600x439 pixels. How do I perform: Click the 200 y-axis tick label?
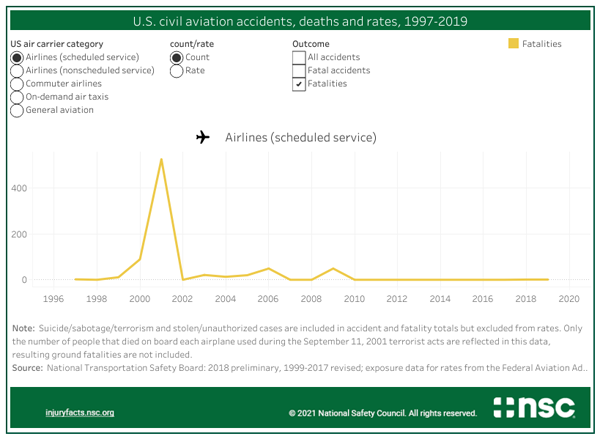click(19, 234)
